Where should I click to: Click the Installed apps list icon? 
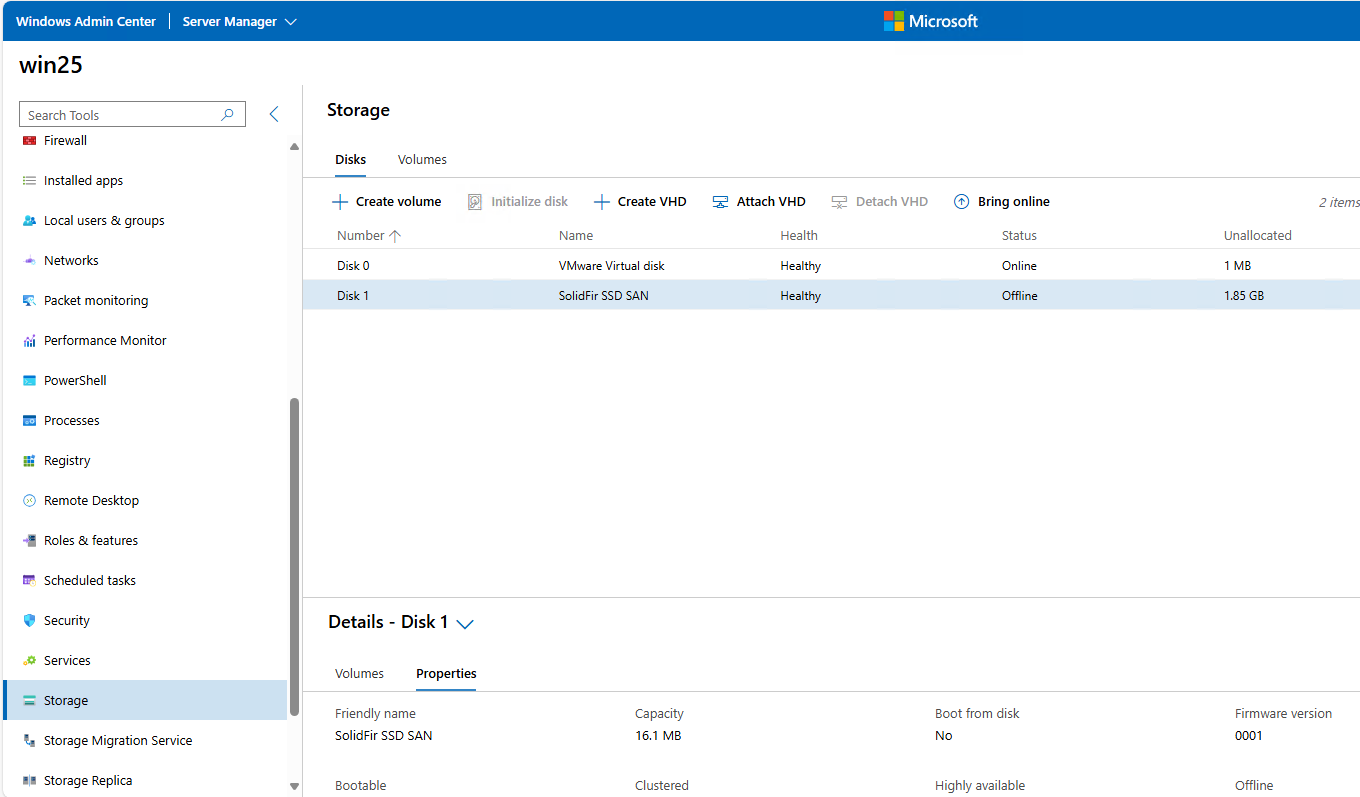pos(29,181)
